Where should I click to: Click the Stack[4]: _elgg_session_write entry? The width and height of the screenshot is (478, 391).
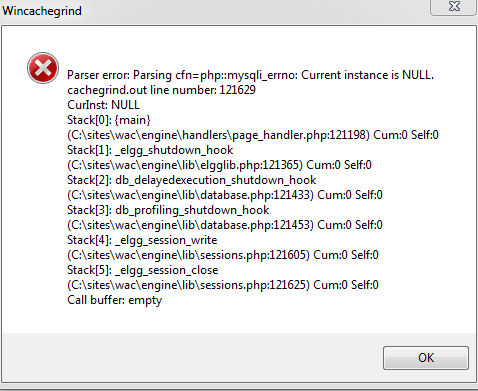142,240
